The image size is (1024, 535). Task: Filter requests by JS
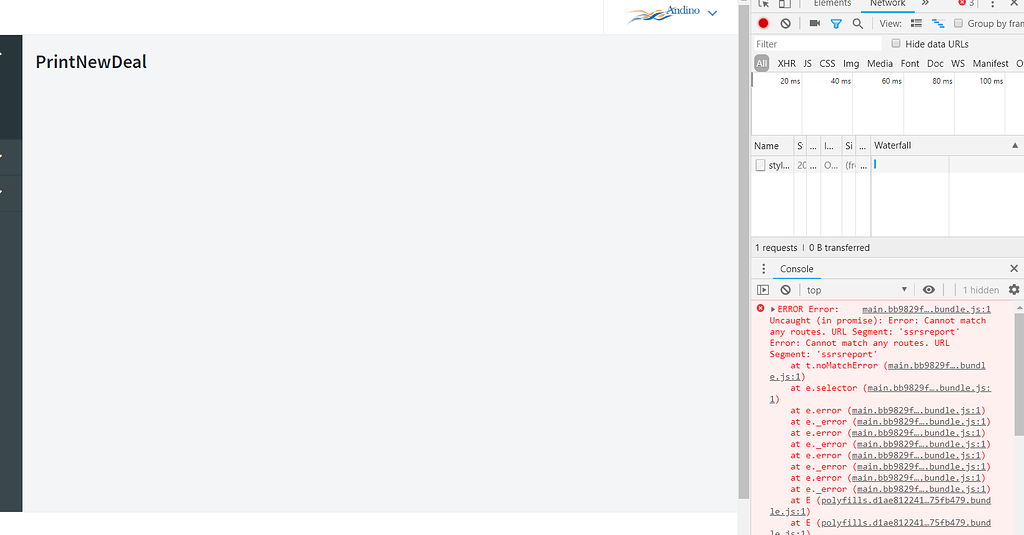807,63
